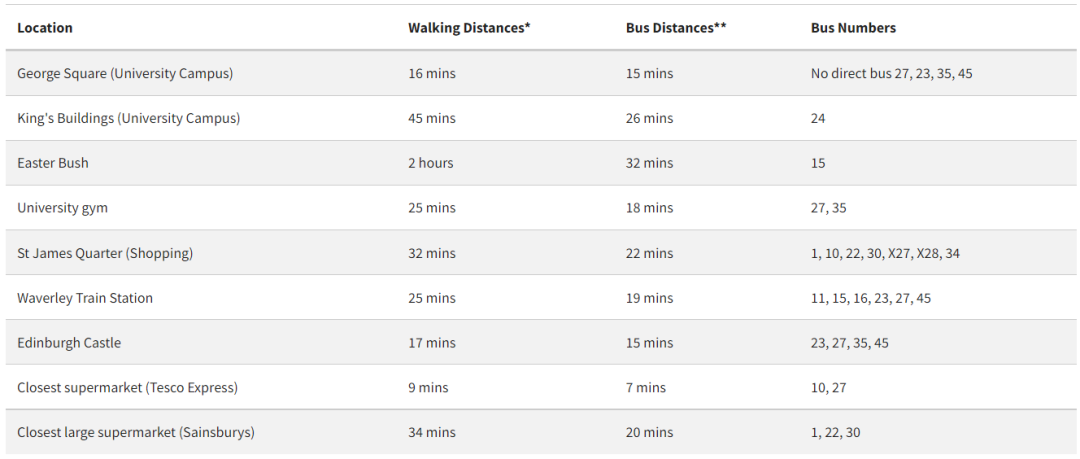The width and height of the screenshot is (1080, 459).
Task: Click the Edinburgh Castle row label
Action: coord(69,343)
